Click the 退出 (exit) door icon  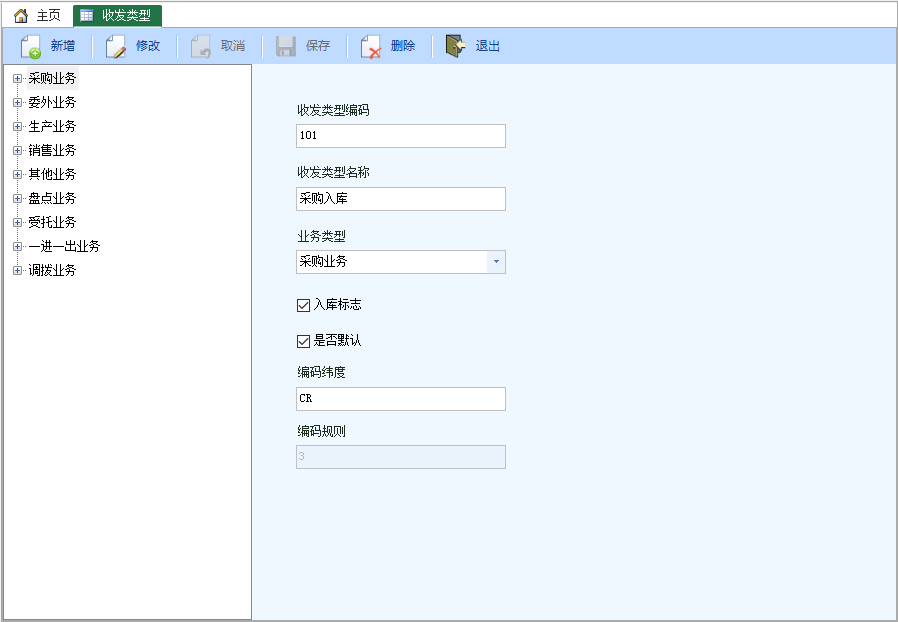coord(455,46)
